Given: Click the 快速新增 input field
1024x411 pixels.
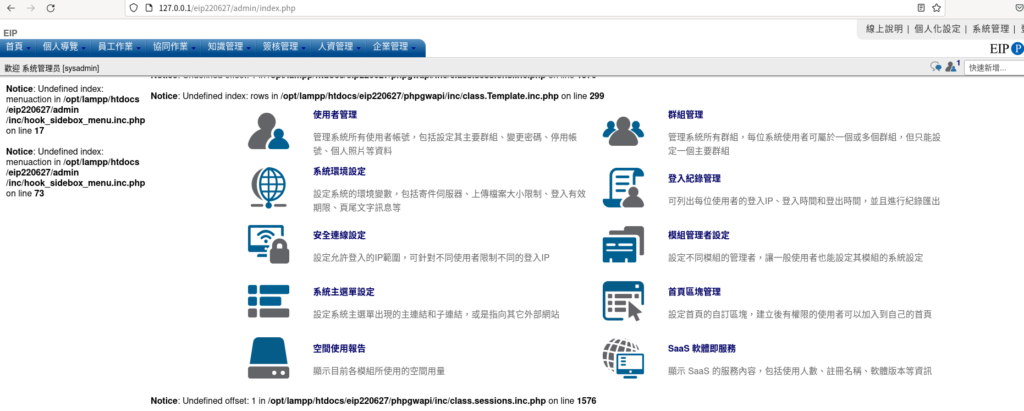Looking at the screenshot, I should 994,67.
